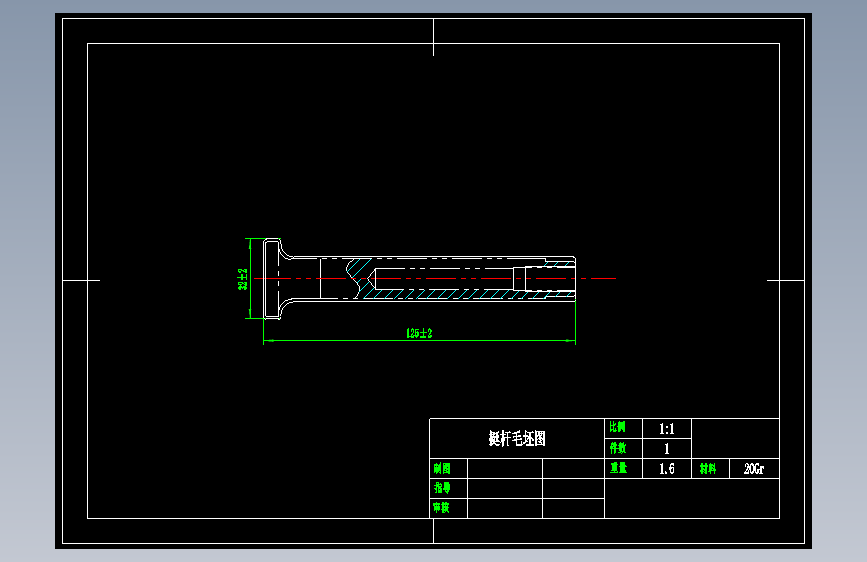867x562 pixels.
Task: Select the 1:1 scale value
Action: click(666, 429)
